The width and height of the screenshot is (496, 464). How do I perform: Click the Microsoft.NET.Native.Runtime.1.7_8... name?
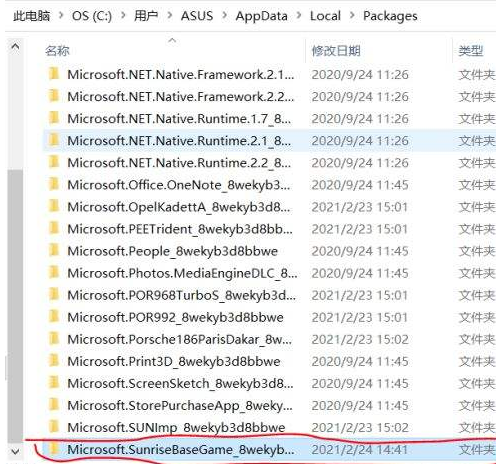coord(179,119)
